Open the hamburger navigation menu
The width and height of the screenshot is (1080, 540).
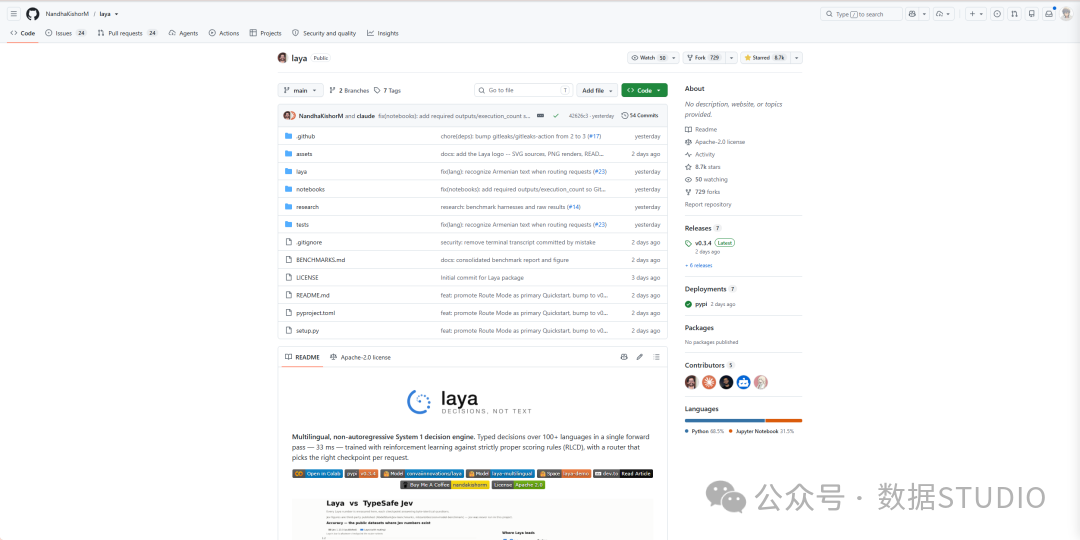click(x=14, y=14)
